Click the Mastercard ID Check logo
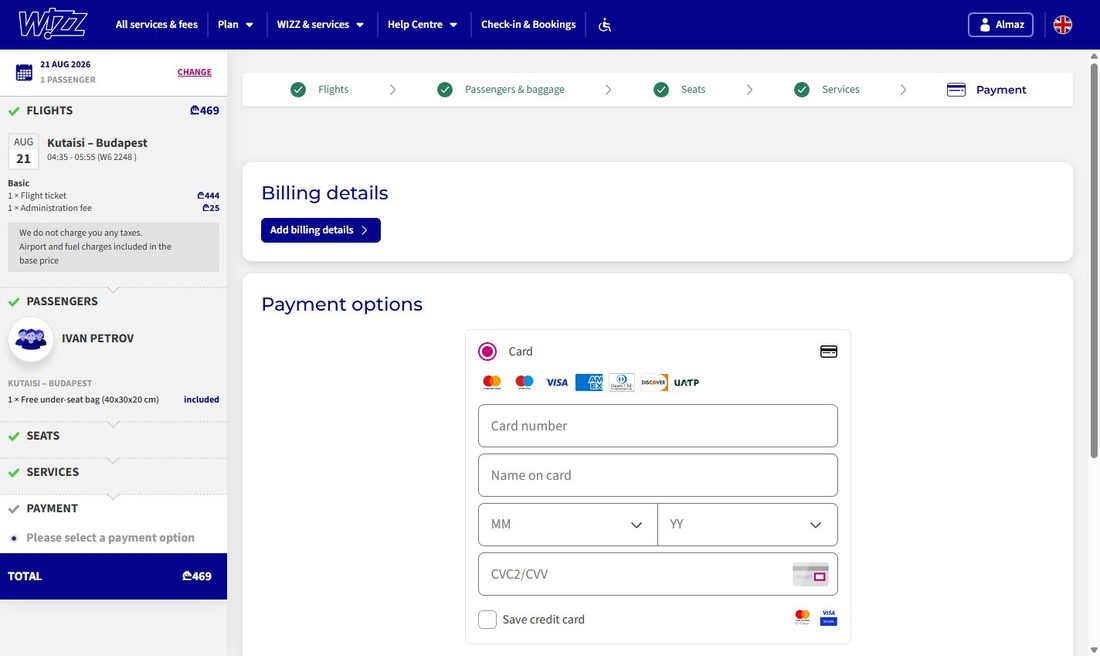Viewport: 1100px width, 656px height. tap(803, 617)
